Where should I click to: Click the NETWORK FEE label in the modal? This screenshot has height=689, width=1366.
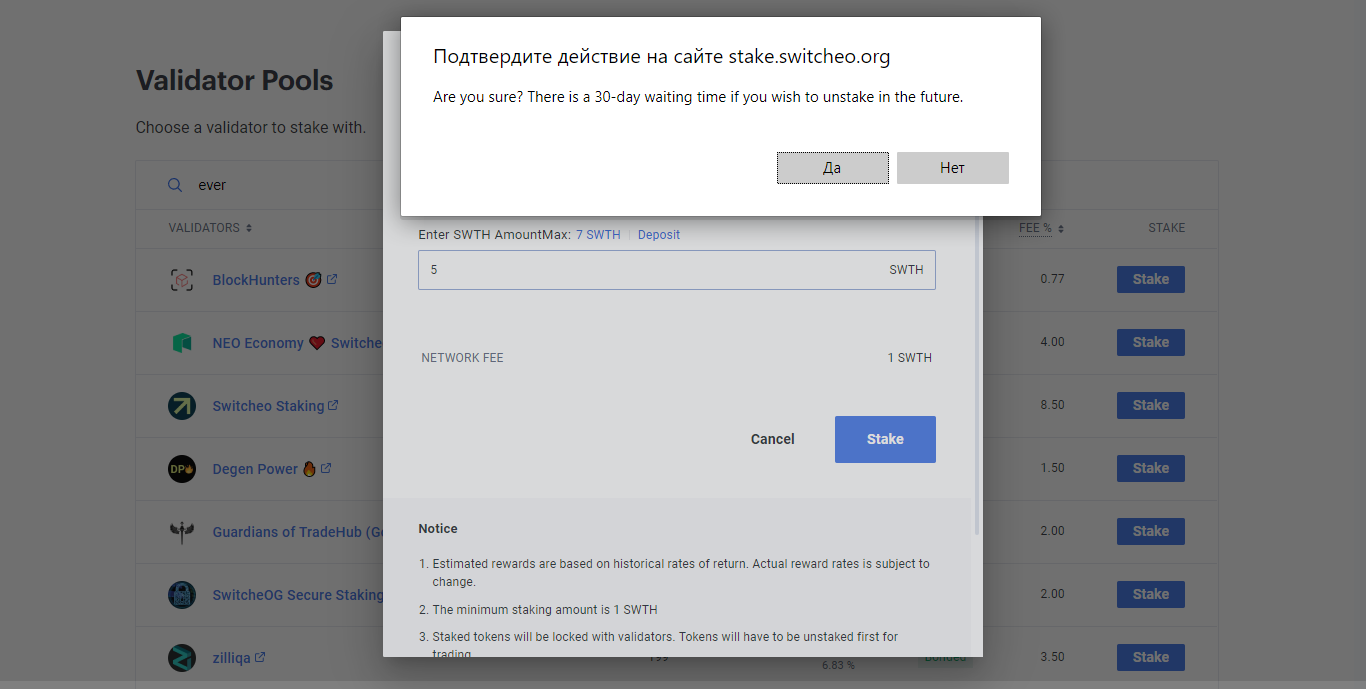click(x=462, y=358)
